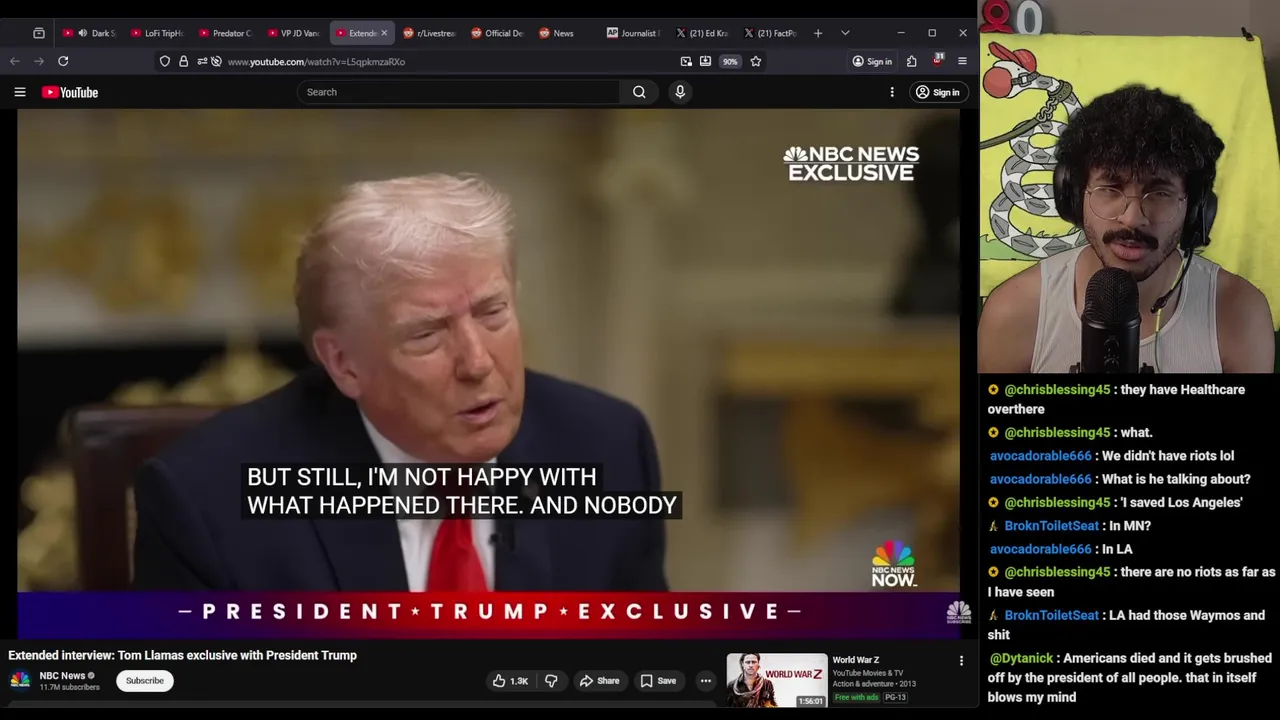This screenshot has height=720, width=1280.
Task: Open site permissions icon in address bar
Action: tap(202, 61)
